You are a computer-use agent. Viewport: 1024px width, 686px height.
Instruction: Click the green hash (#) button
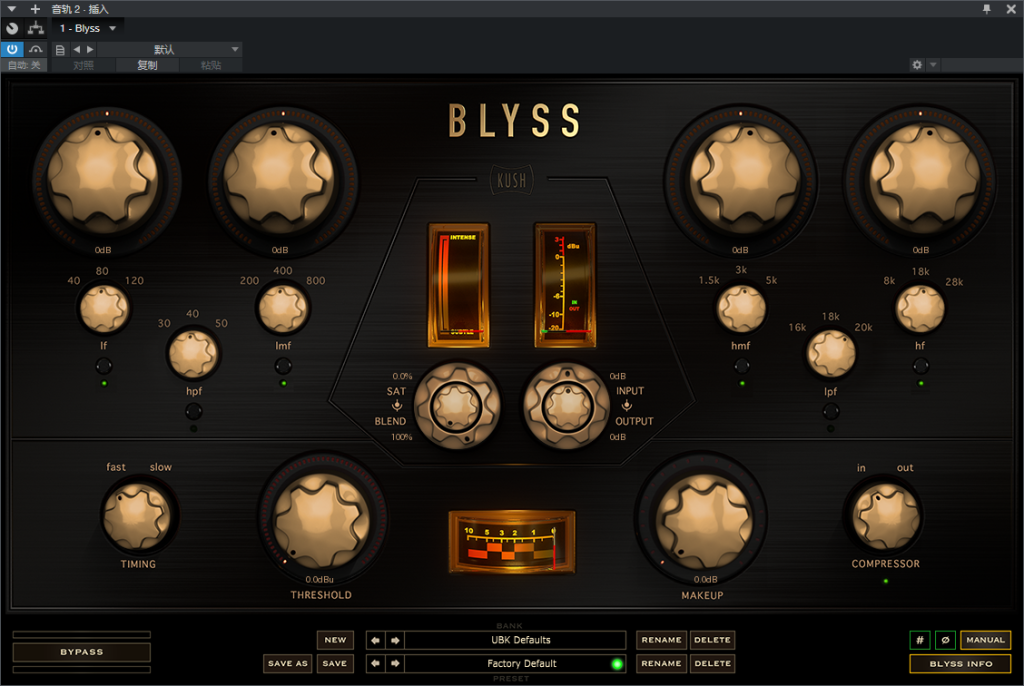click(920, 640)
